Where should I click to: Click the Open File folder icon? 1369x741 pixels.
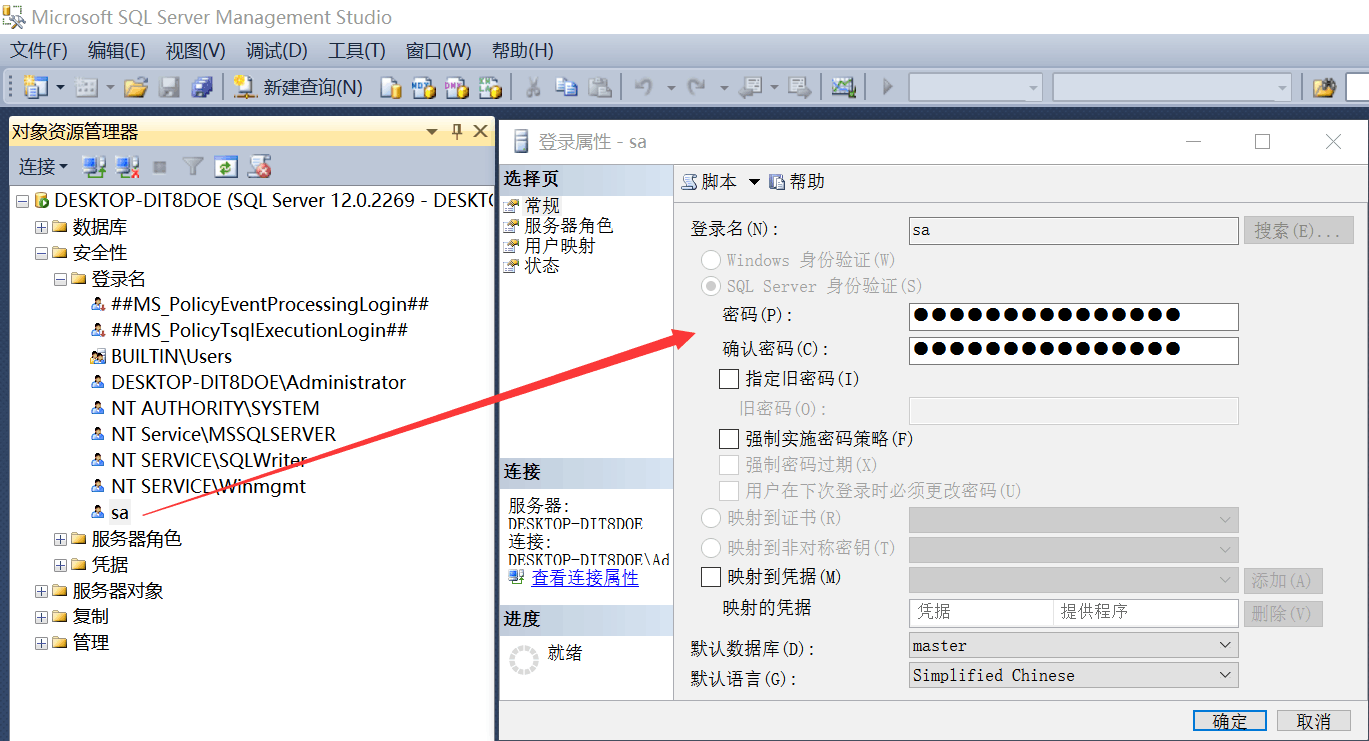coord(136,87)
